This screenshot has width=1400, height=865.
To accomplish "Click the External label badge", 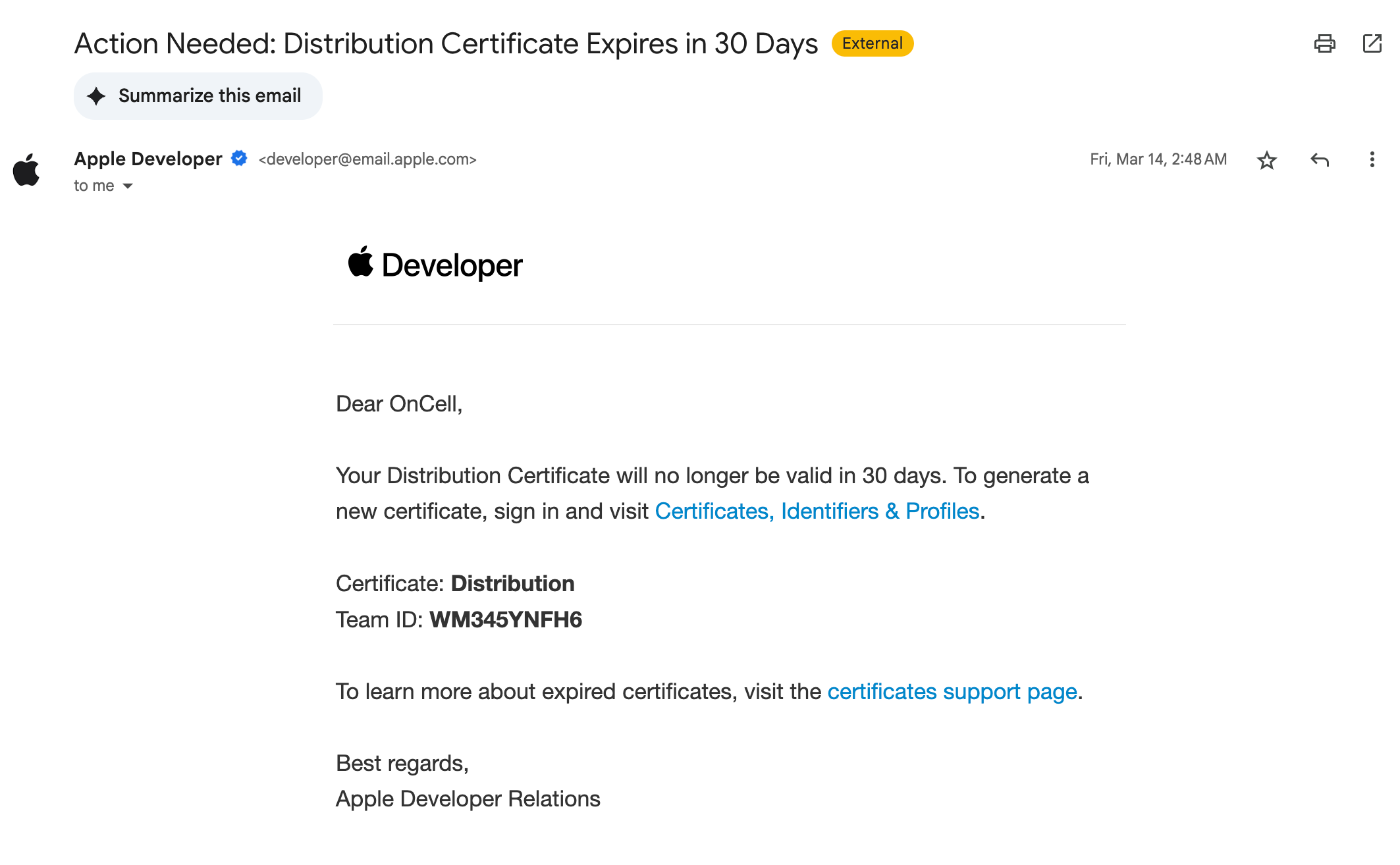I will (872, 43).
